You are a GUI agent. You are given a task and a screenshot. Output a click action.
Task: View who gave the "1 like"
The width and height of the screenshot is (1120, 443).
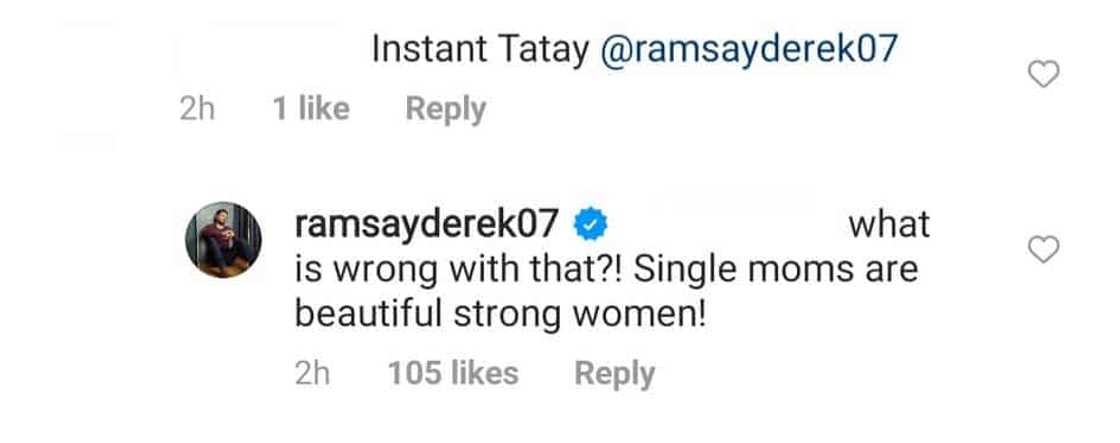pos(311,109)
